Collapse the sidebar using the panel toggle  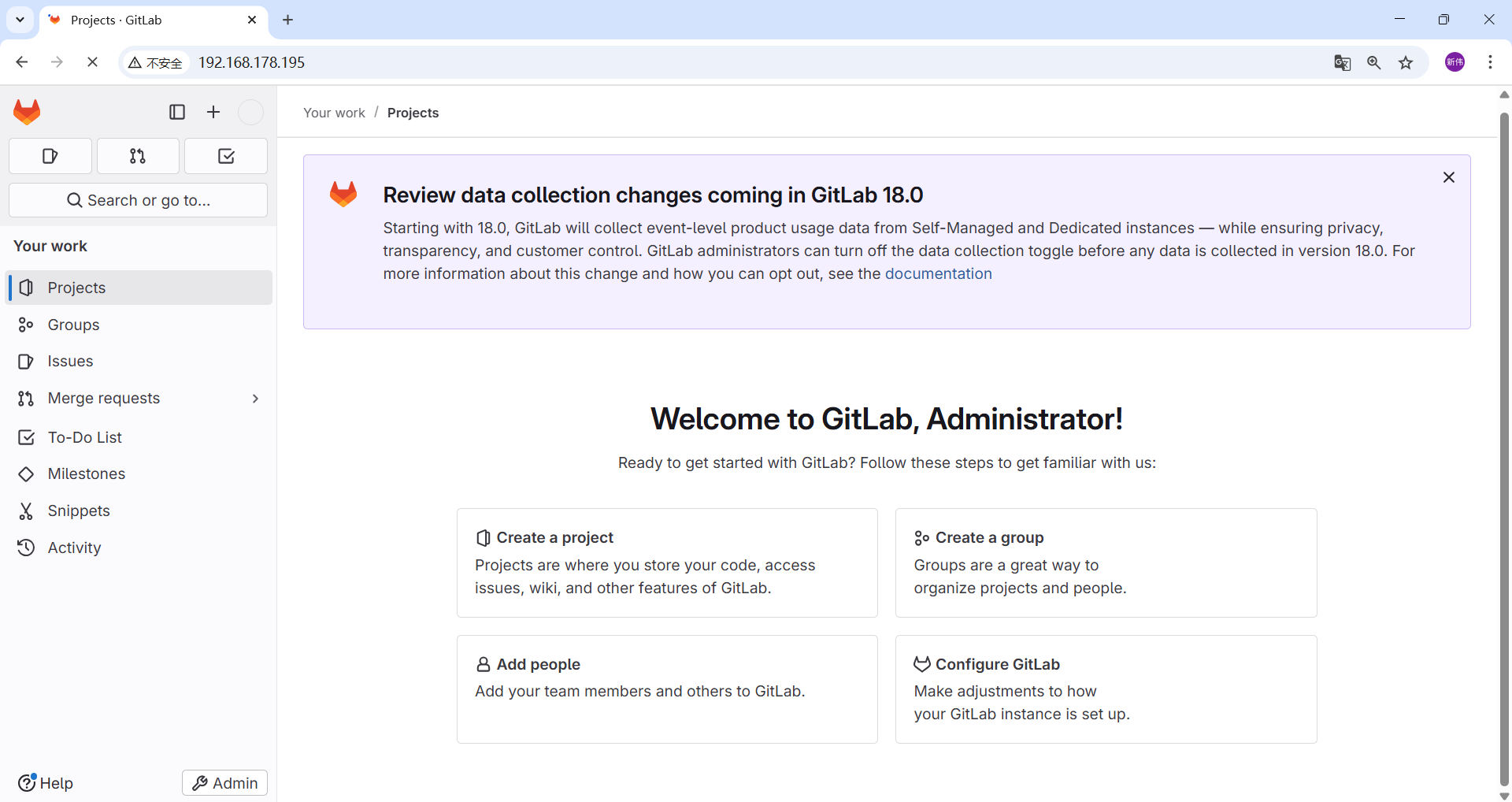(x=176, y=112)
